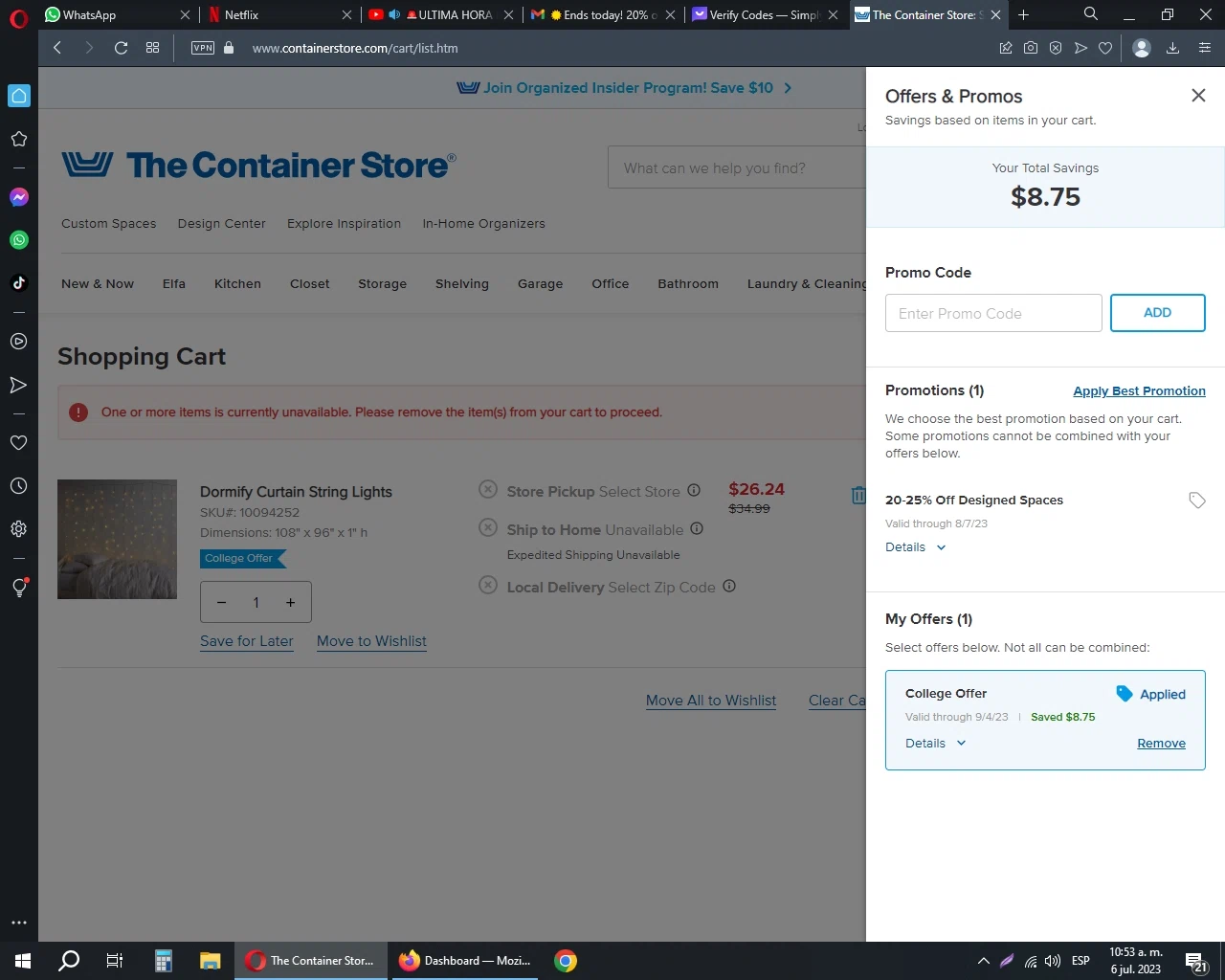Click Save for Later link
Screen dimensions: 1225x980
247,641
